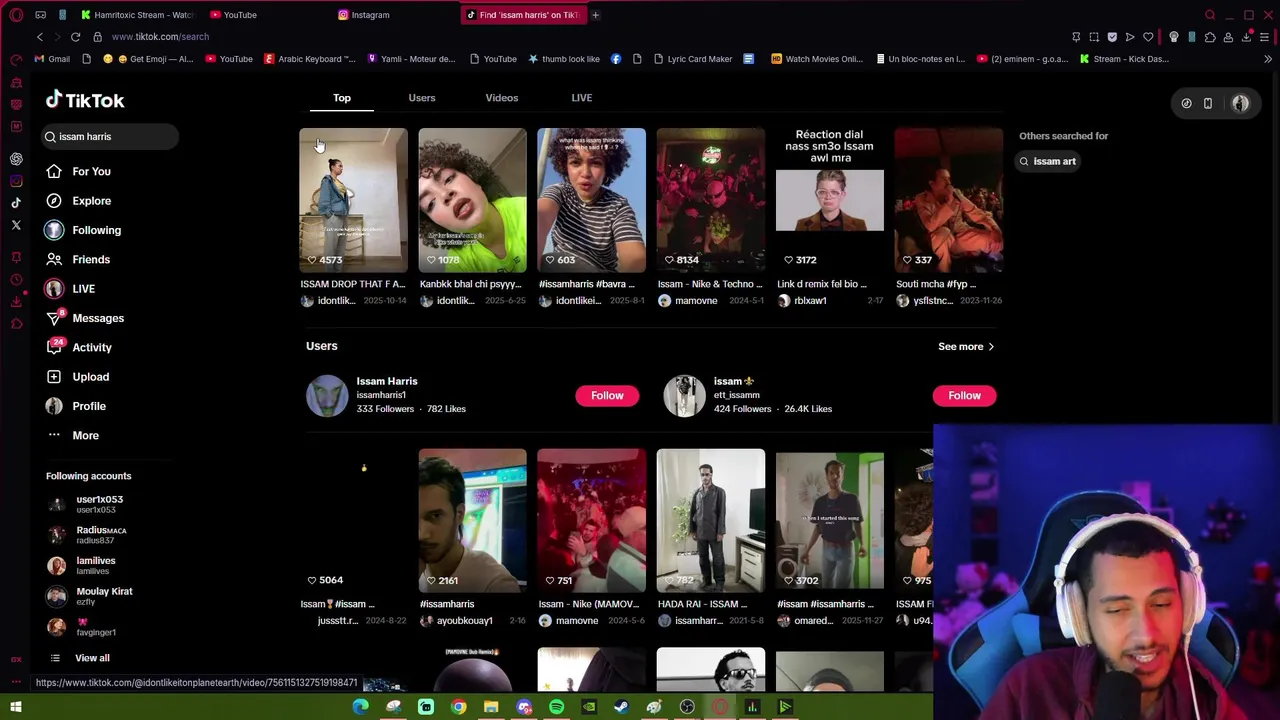
Task: Show more bookmarks chevron
Action: coord(1267,59)
